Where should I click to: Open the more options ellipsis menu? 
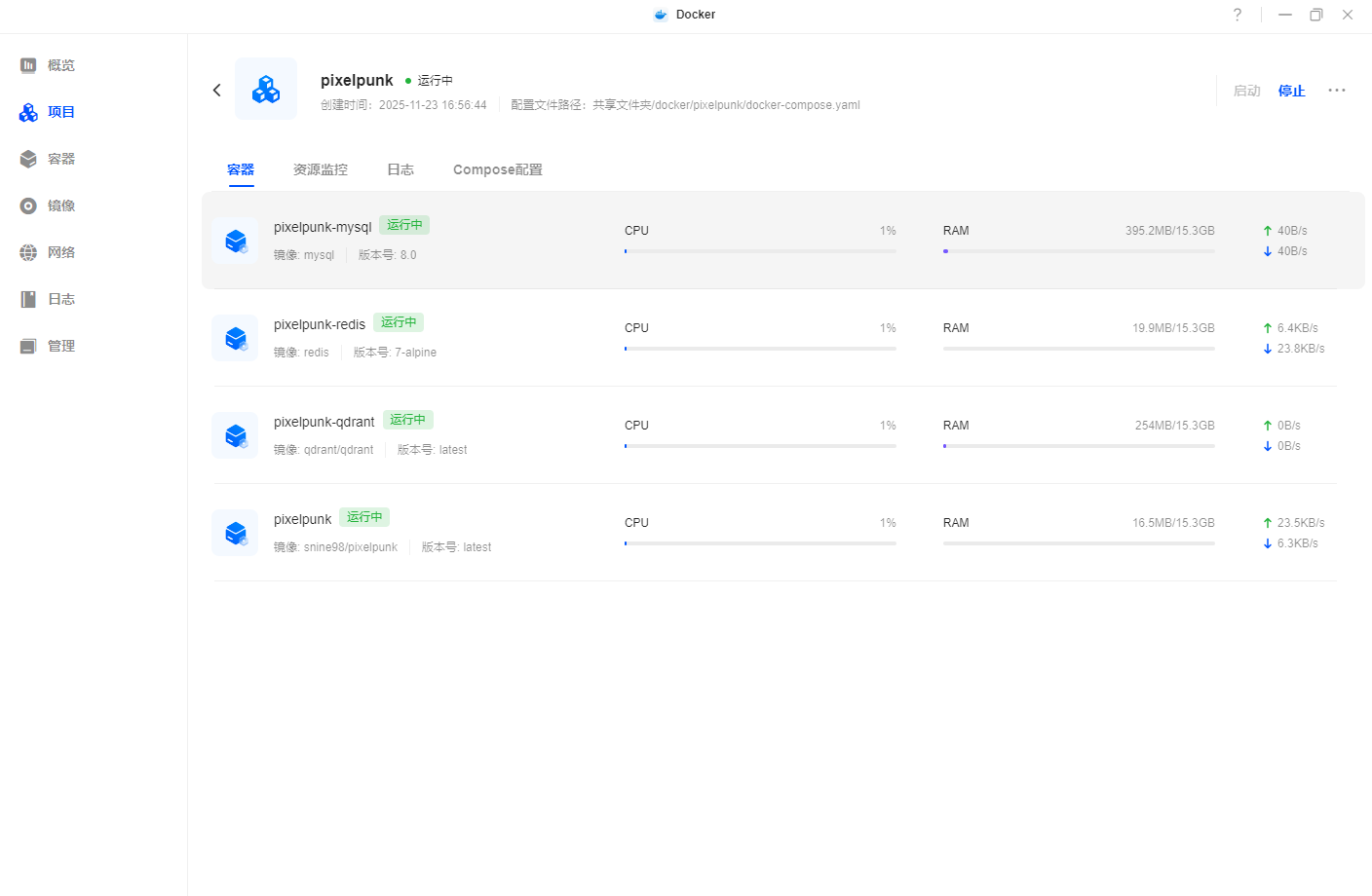tap(1337, 91)
